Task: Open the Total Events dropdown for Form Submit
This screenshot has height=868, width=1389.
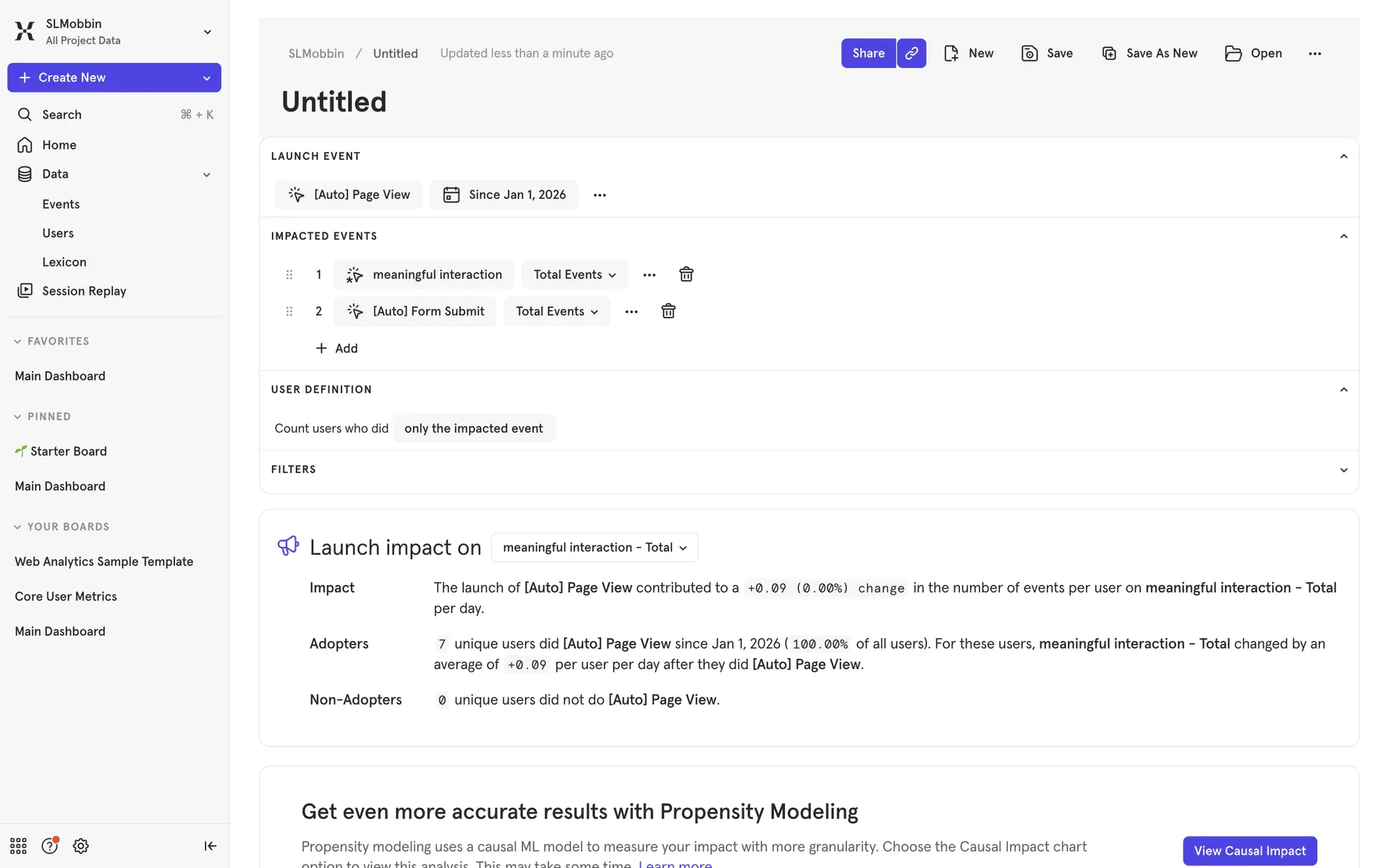Action: [x=556, y=311]
